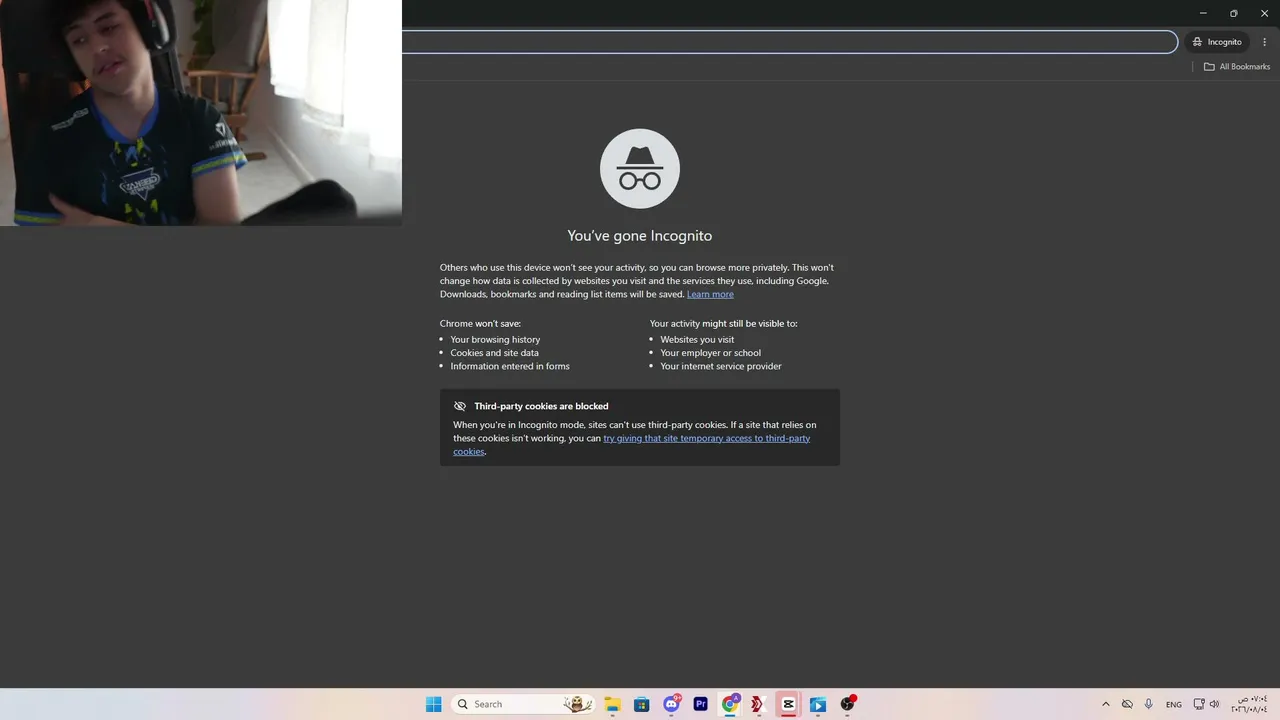Click the "Your employer or school" bullet
1280x720 pixels.
click(x=710, y=353)
